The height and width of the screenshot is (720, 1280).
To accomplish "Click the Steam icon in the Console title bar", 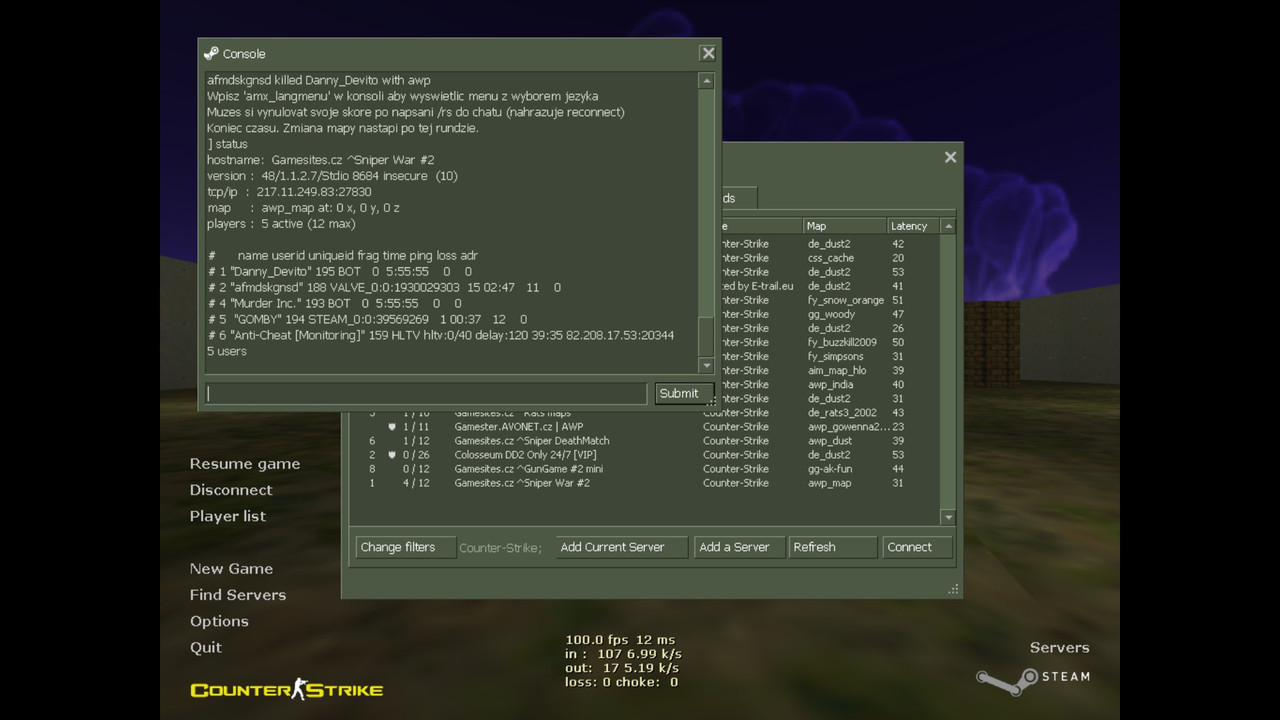I will click(x=211, y=54).
